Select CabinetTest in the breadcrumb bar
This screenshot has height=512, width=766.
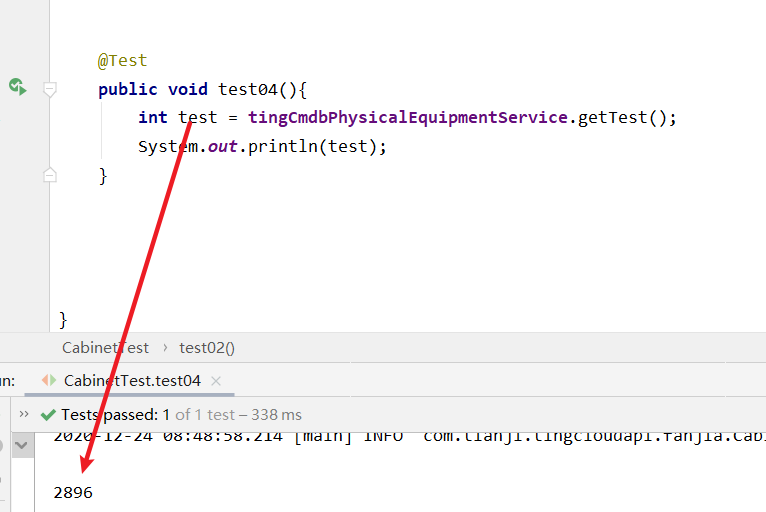[x=105, y=348]
